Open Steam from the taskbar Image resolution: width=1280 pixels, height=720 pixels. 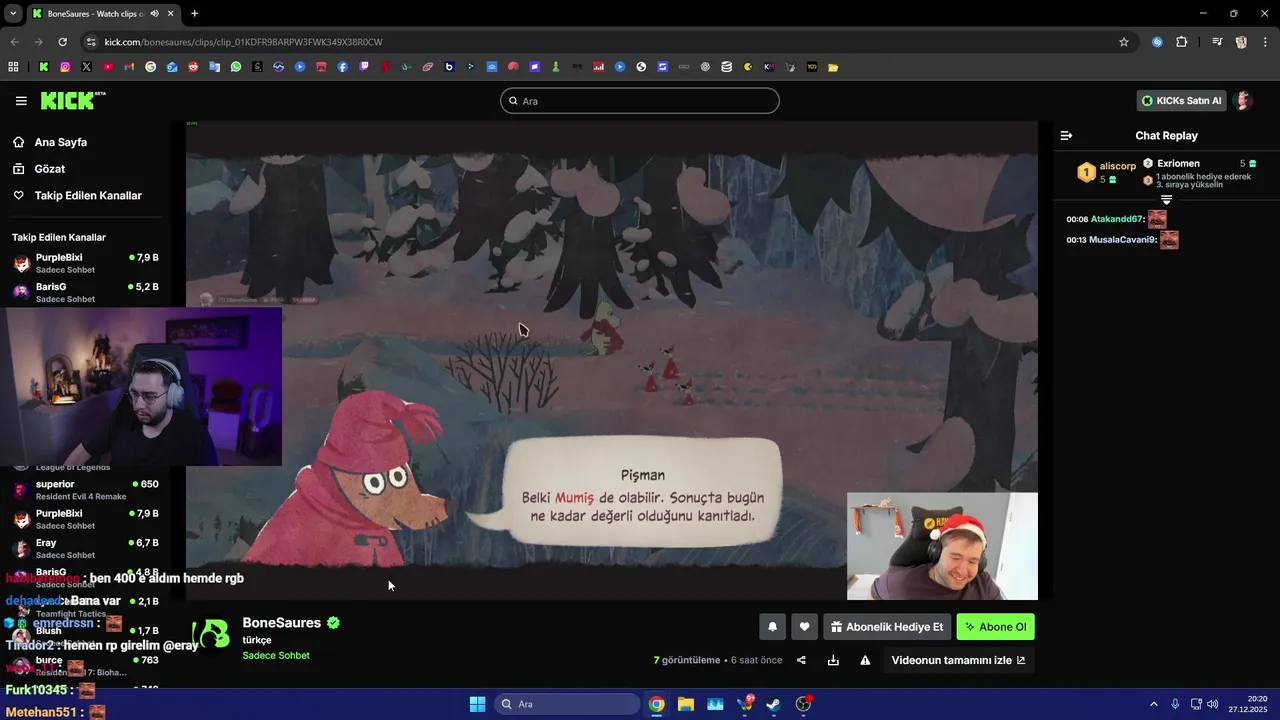coord(774,704)
